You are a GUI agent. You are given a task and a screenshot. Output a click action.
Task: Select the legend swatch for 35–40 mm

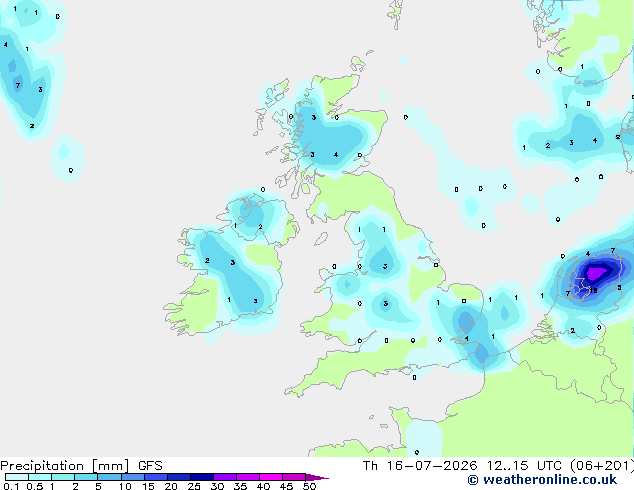click(247, 477)
